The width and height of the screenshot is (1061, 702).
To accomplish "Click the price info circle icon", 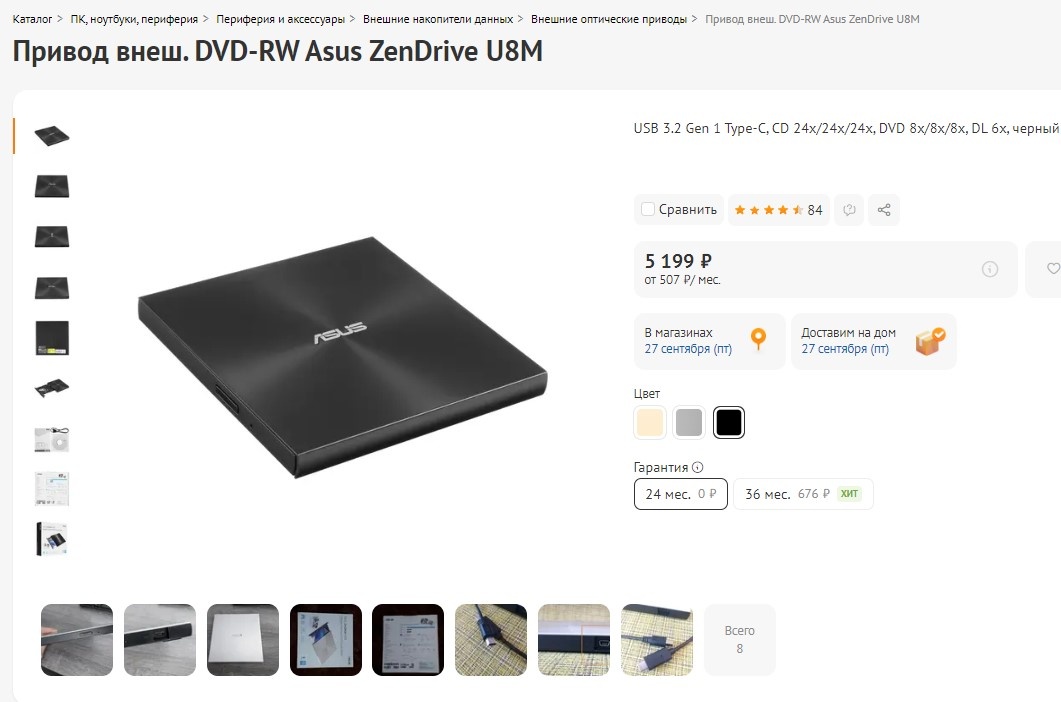I will point(989,269).
